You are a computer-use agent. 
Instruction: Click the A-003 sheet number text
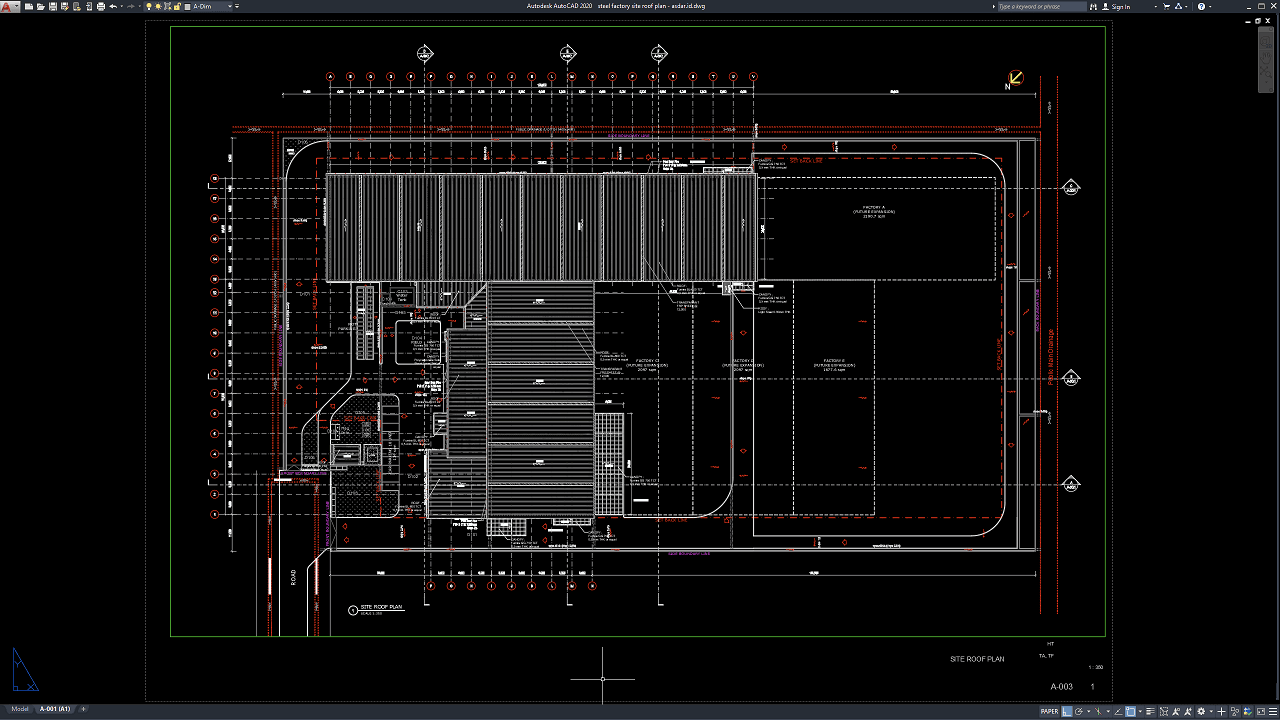coord(1061,687)
